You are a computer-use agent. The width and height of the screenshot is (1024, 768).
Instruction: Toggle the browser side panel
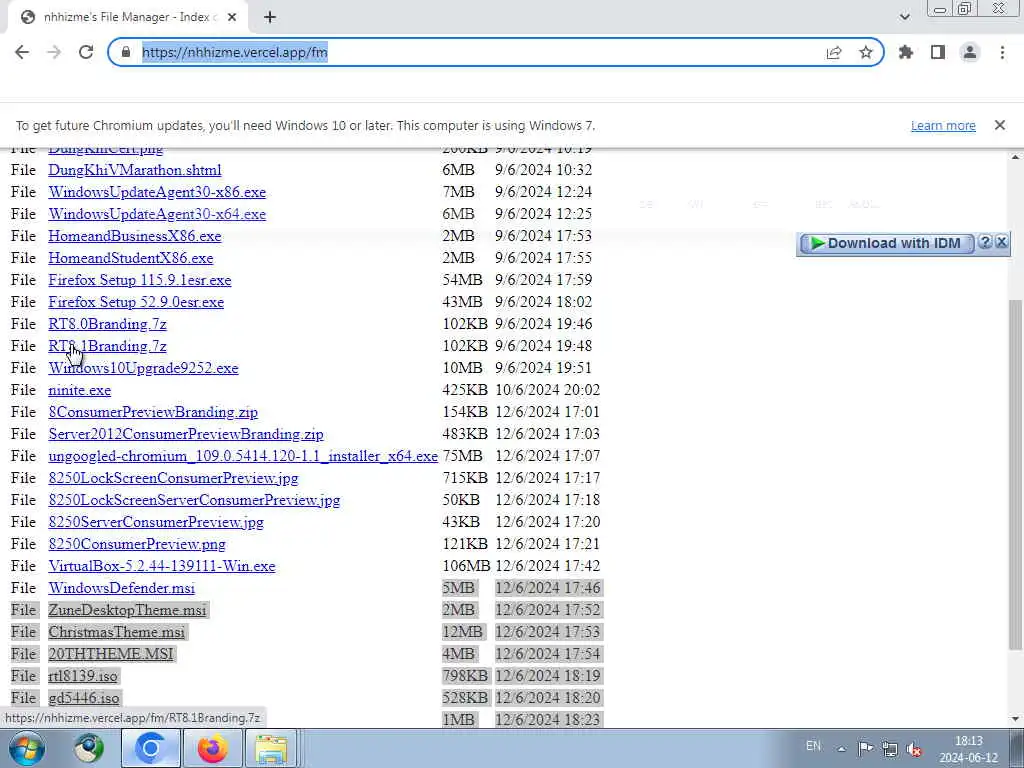[x=938, y=52]
